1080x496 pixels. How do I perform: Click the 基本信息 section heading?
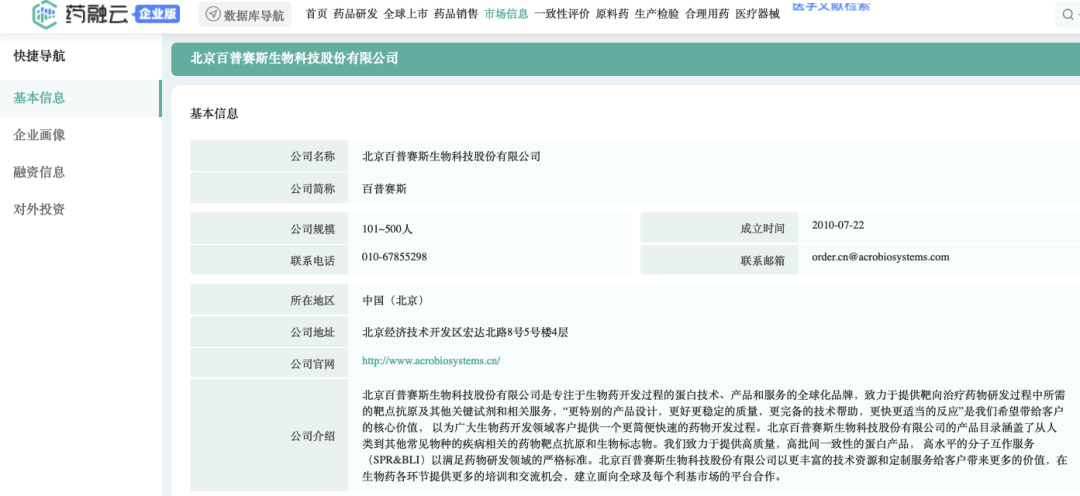[x=214, y=114]
